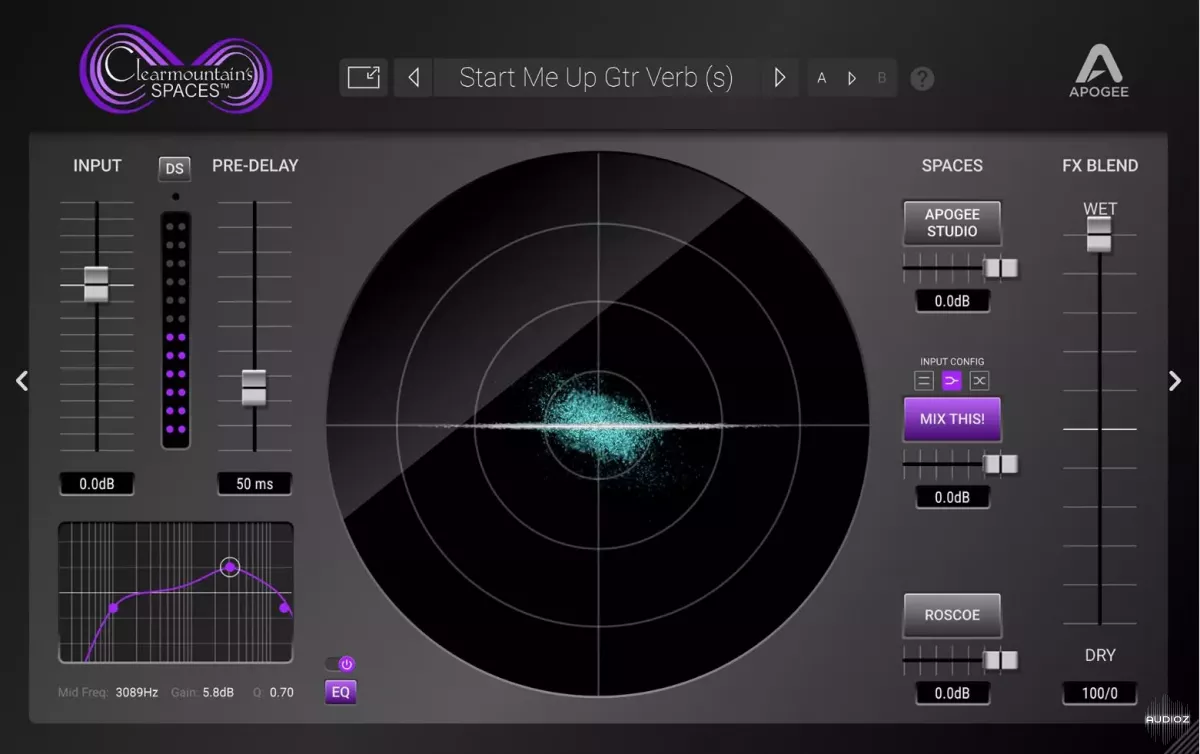
Task: Click the FX Blend fader handle
Action: click(1099, 234)
